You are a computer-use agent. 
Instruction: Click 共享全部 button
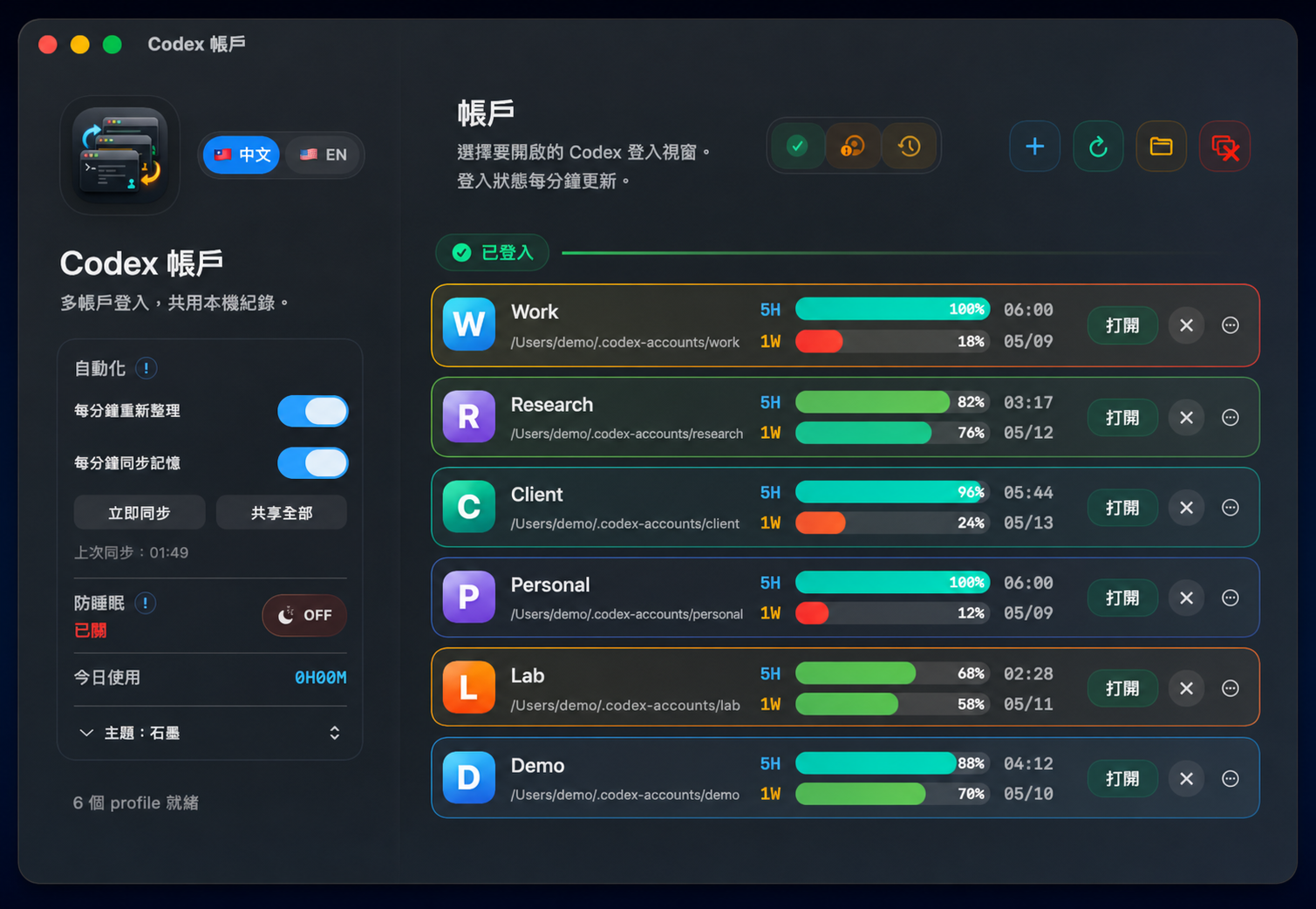pyautogui.click(x=282, y=513)
